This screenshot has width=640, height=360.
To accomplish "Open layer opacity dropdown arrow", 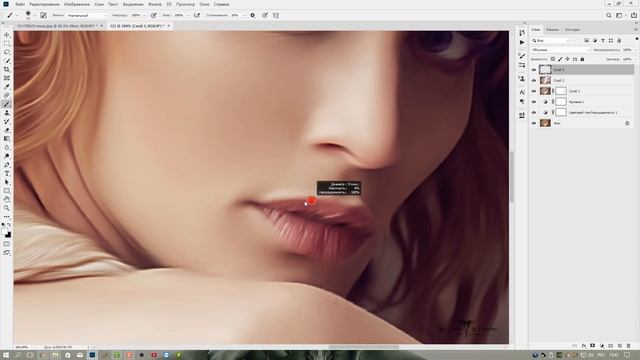I will [x=636, y=50].
